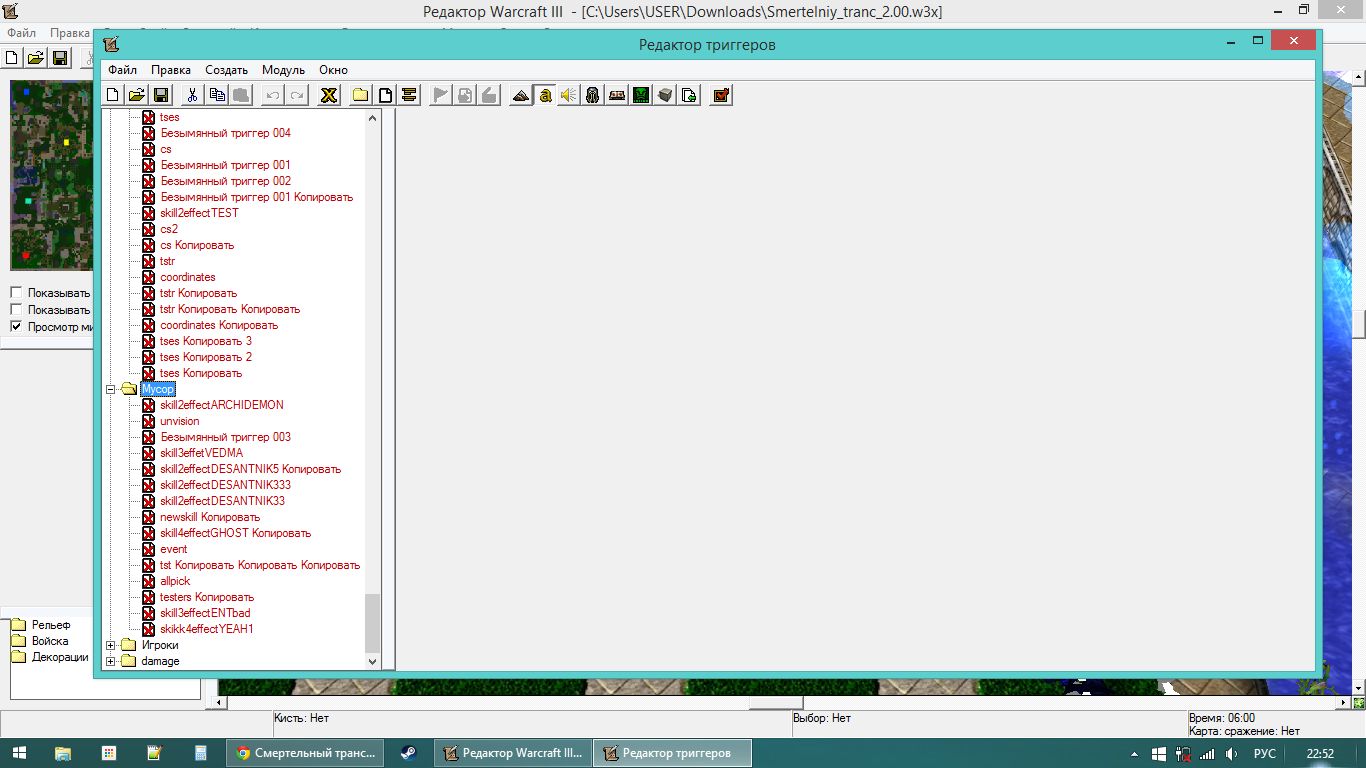Screen dimensions: 1366x768
Task: Select trigger skikk4effectYEAH1
Action: [x=206, y=629]
